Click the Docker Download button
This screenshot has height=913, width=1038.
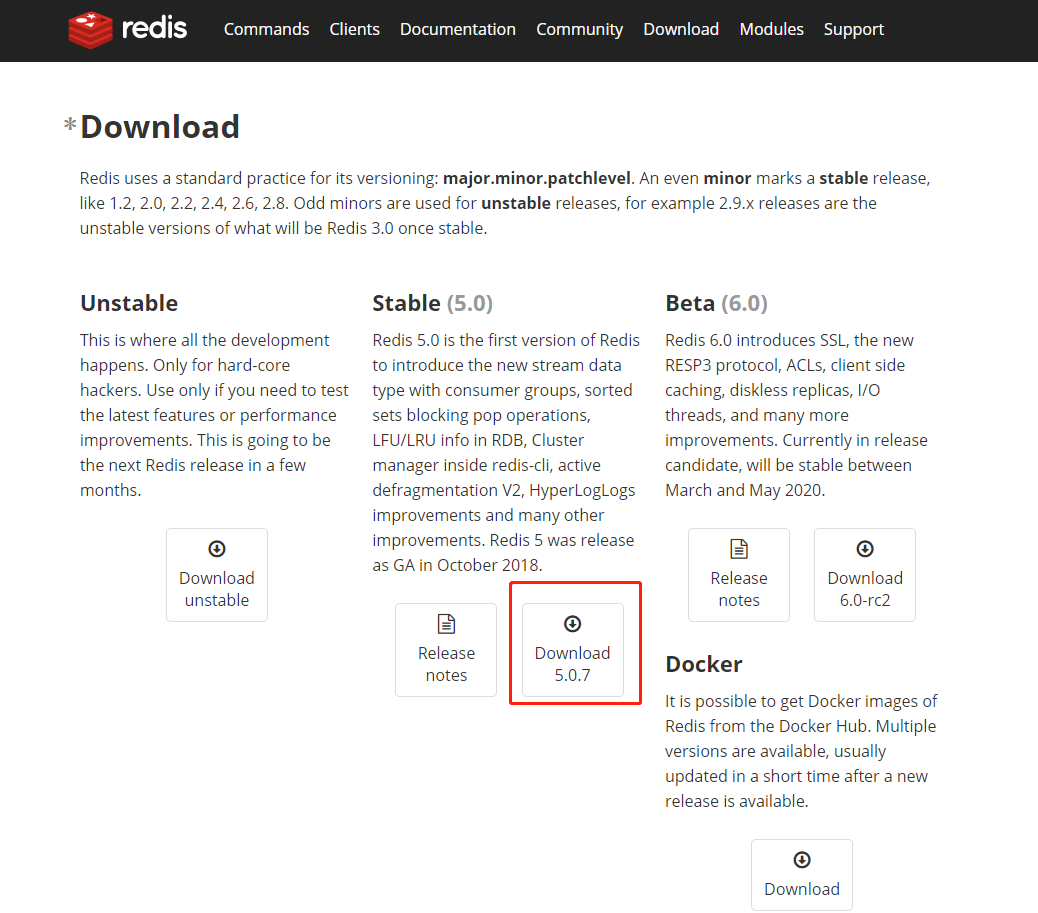(801, 875)
